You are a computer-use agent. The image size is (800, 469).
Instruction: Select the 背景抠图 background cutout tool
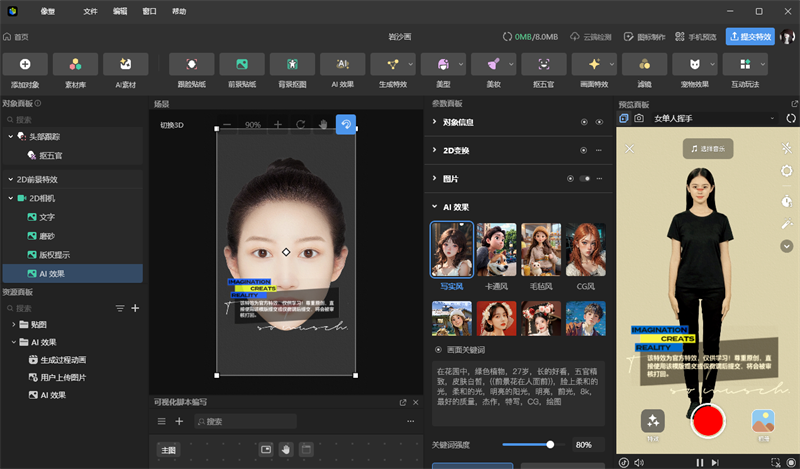pyautogui.click(x=292, y=64)
